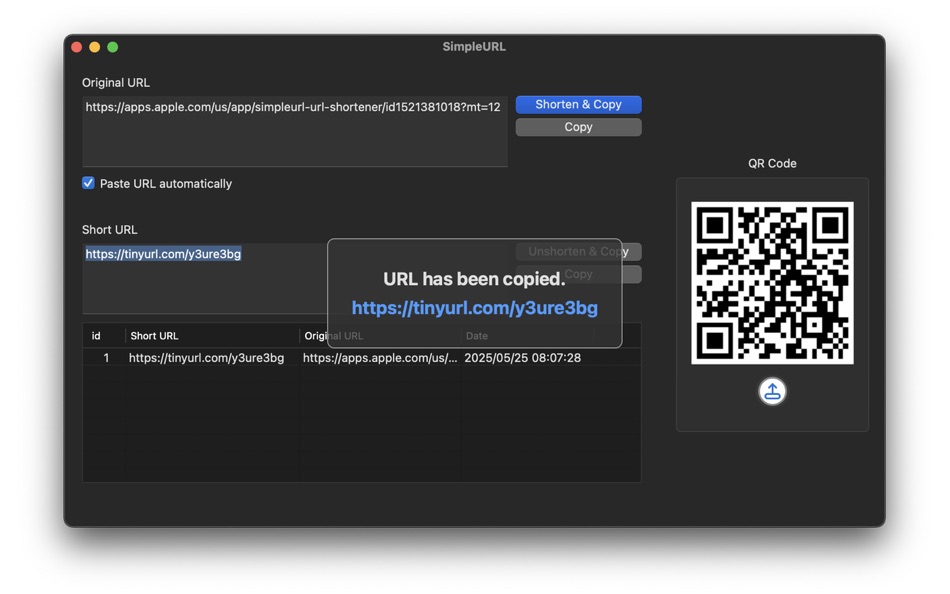Click the green full-screen window button

(x=113, y=47)
